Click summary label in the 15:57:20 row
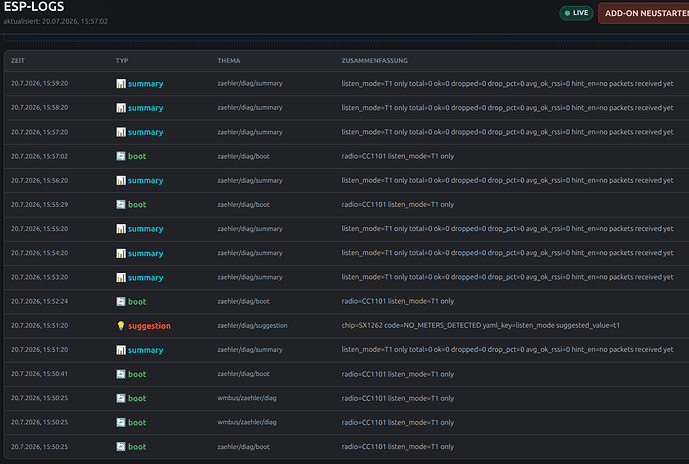This screenshot has height=464, width=689. coord(145,132)
